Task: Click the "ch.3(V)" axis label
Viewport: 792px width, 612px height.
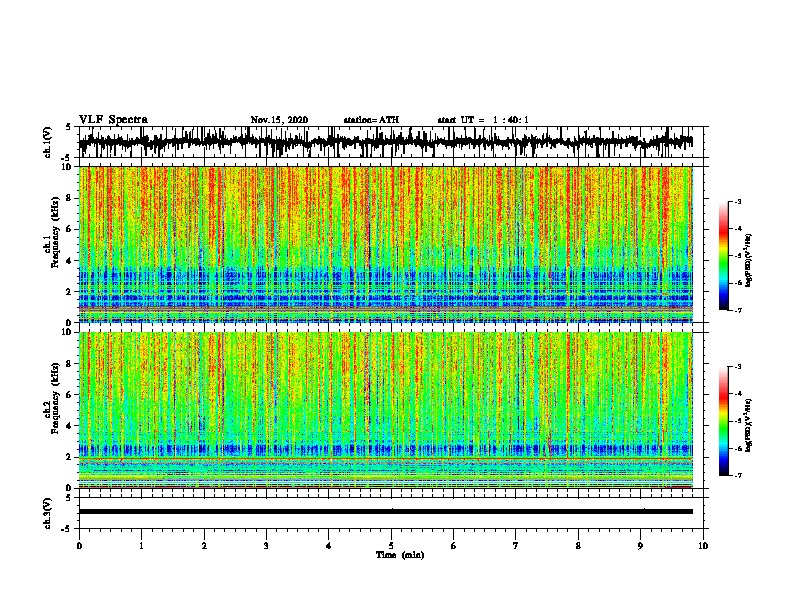Action: tap(48, 513)
